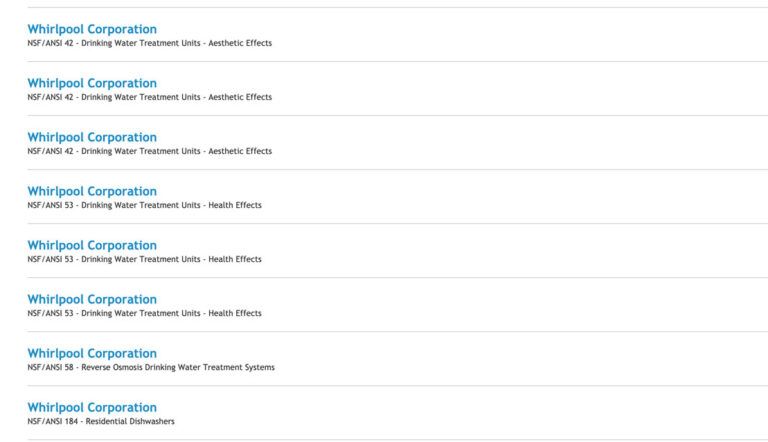This screenshot has height=442, width=768.
Task: Select the second Aesthetic Effects description line
Action: point(149,97)
